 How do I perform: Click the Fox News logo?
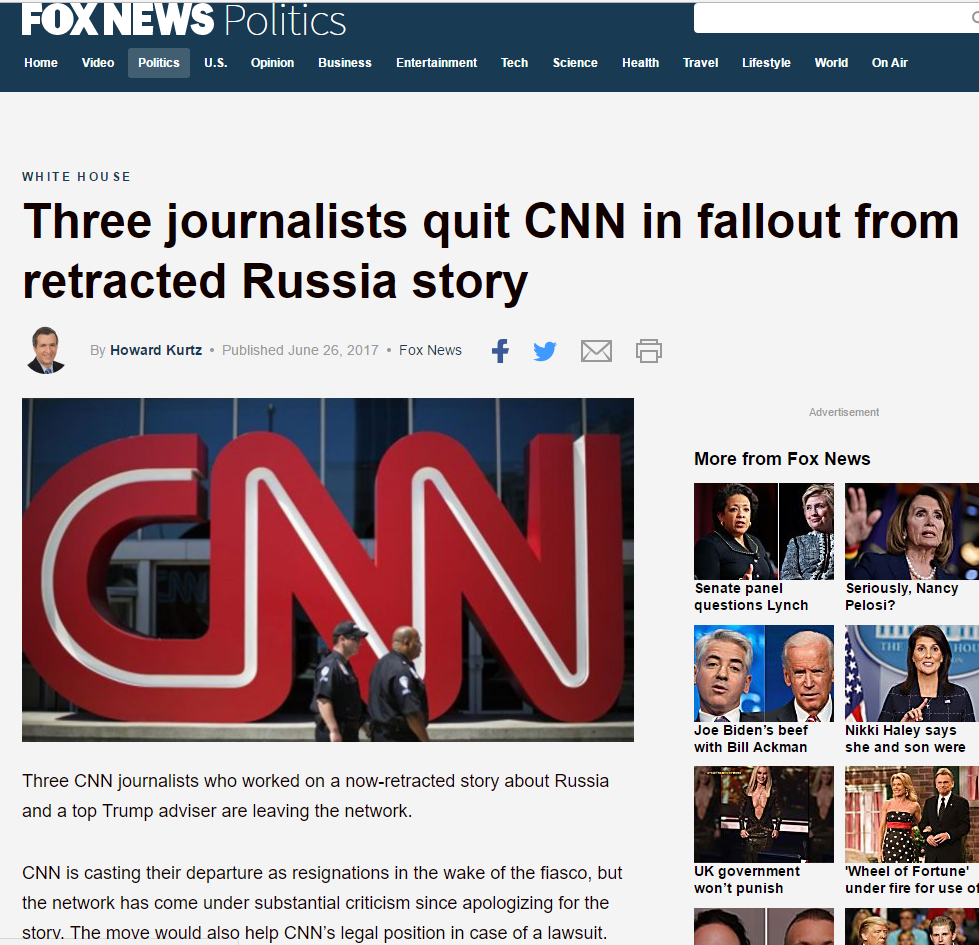(117, 19)
